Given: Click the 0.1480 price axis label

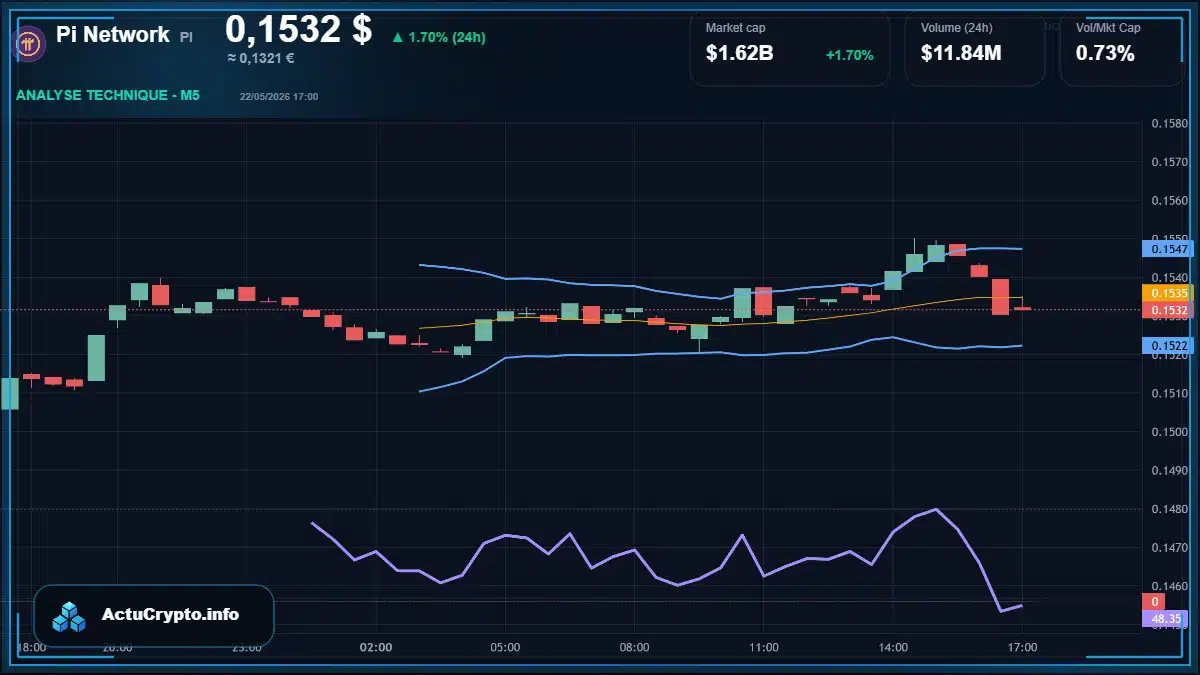Looking at the screenshot, I should pos(1169,509).
